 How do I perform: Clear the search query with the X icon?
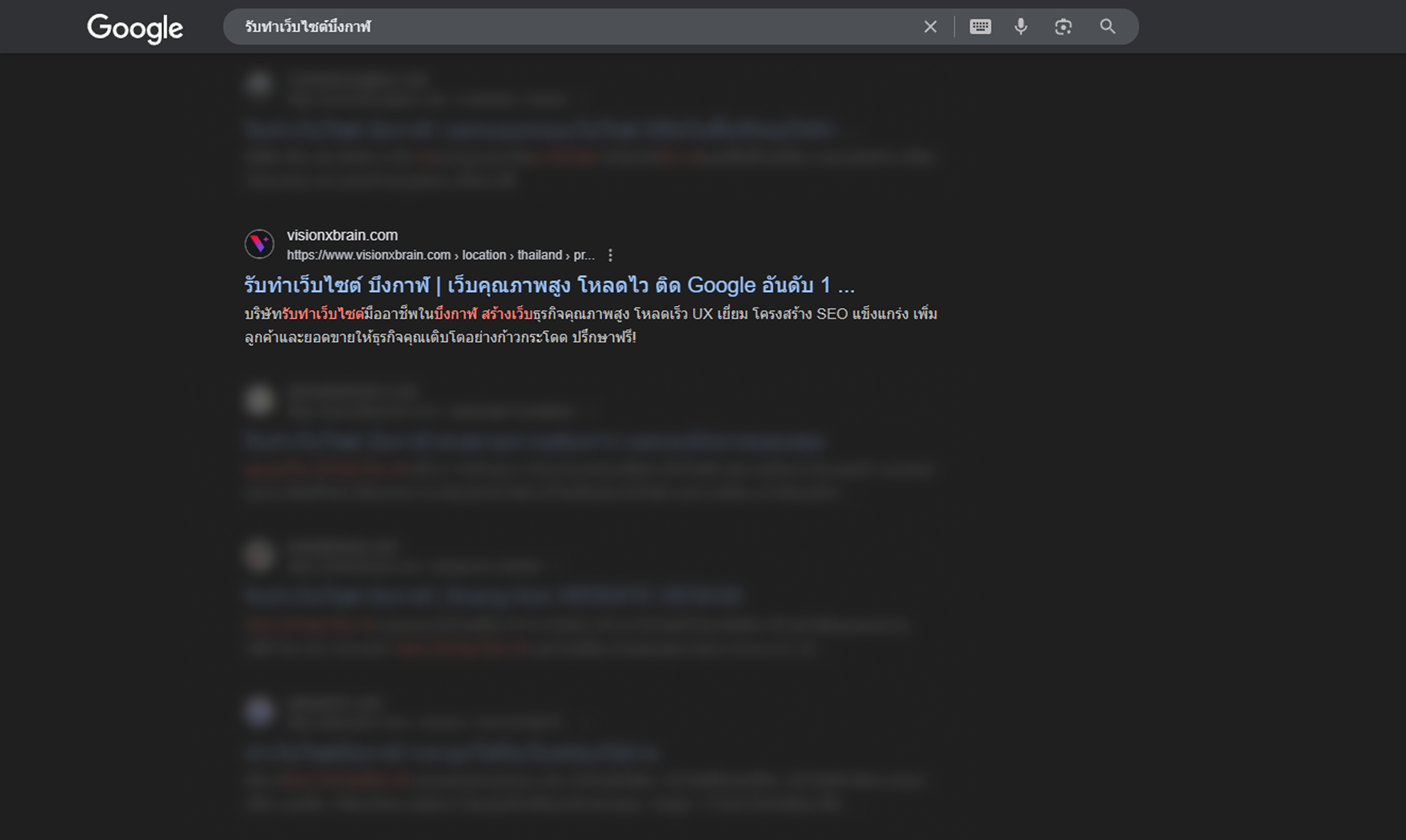pyautogui.click(x=930, y=27)
